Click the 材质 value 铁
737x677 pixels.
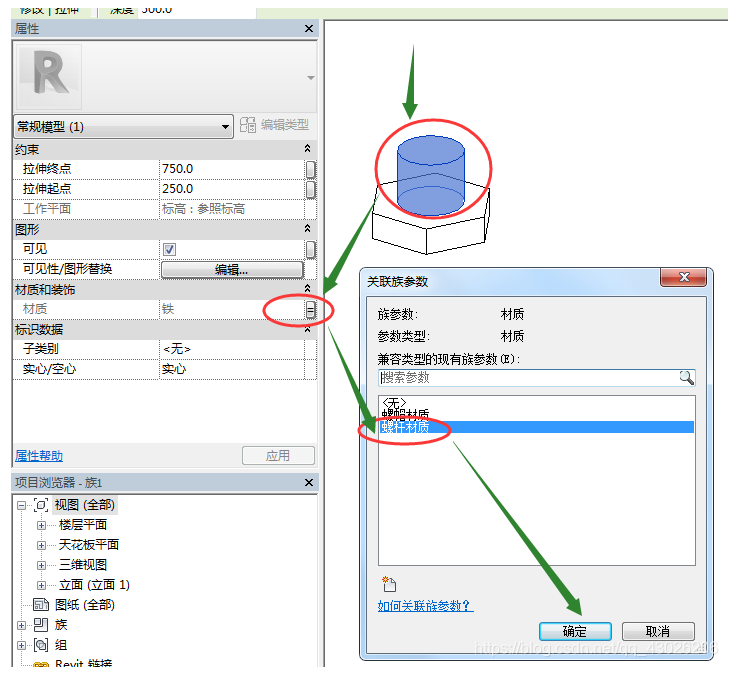[232, 309]
